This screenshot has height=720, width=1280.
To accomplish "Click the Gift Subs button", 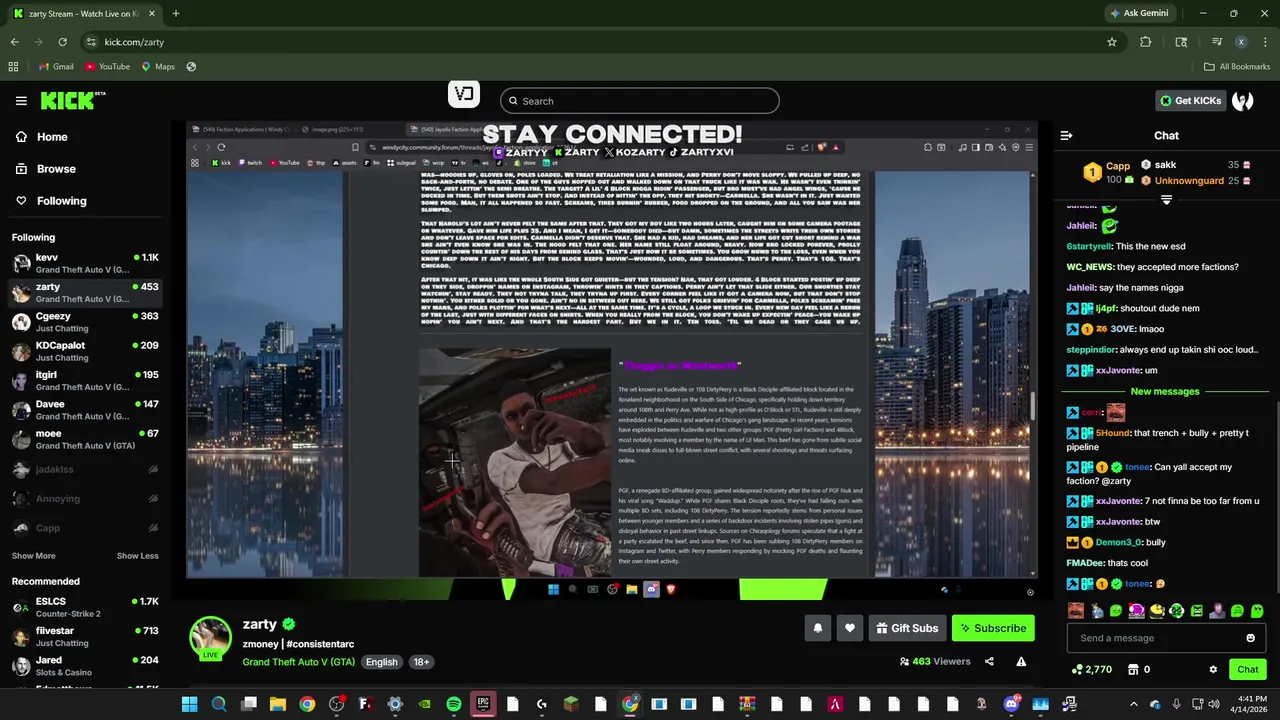I will (x=907, y=628).
